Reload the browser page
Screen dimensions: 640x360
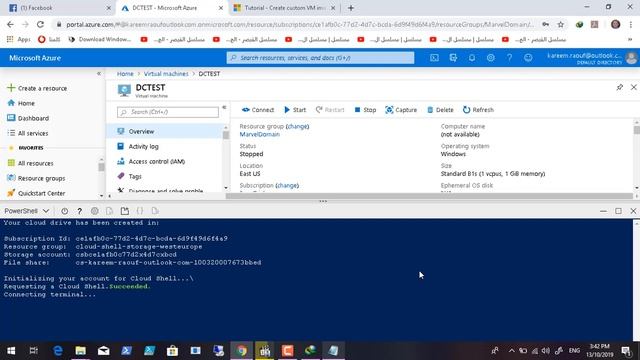coord(40,24)
